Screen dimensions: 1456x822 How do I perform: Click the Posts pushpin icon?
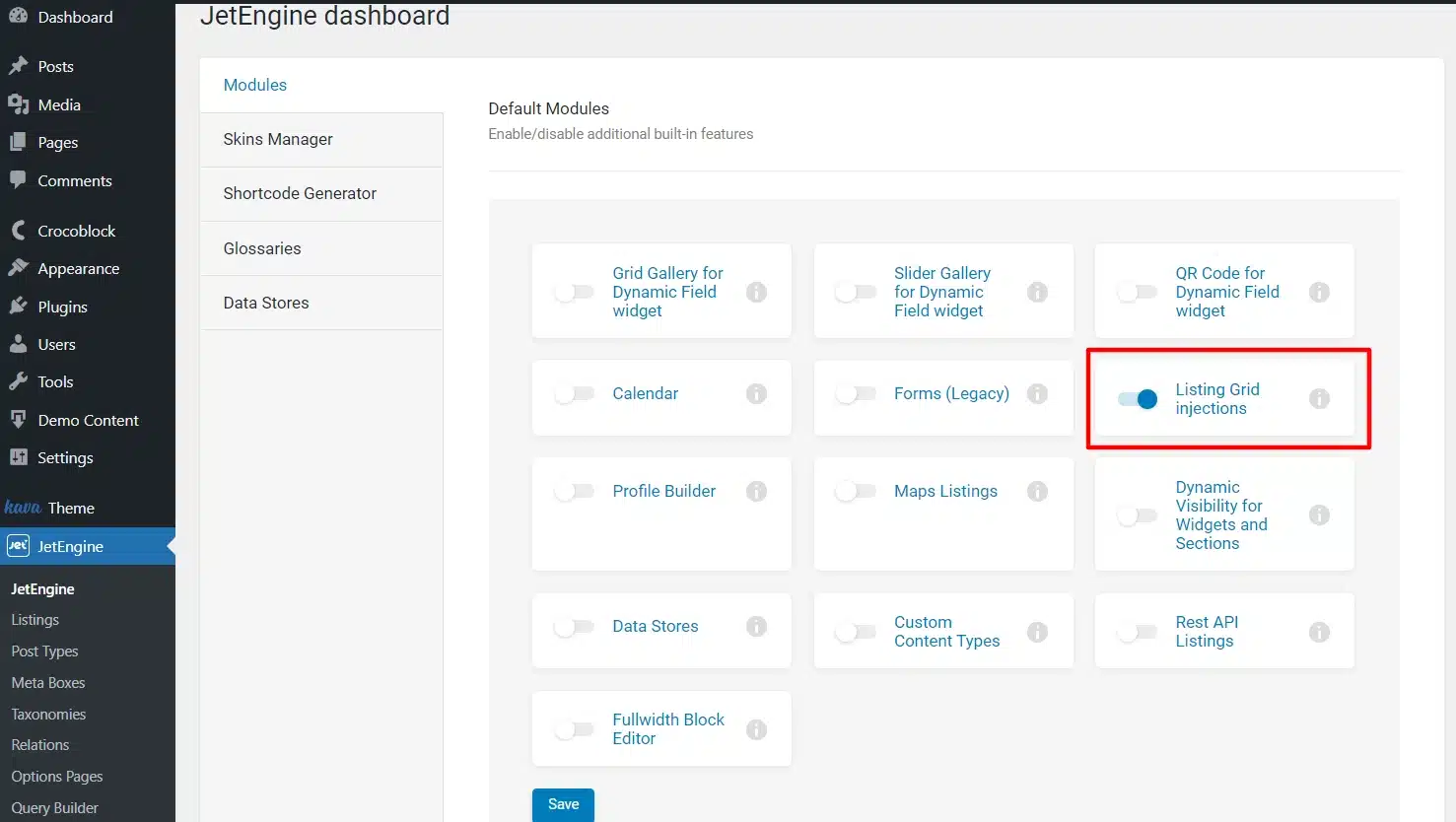click(x=18, y=66)
